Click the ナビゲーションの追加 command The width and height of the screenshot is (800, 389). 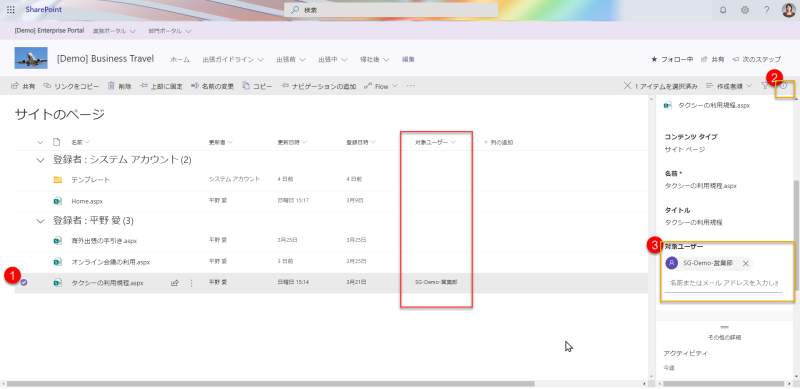pos(318,86)
